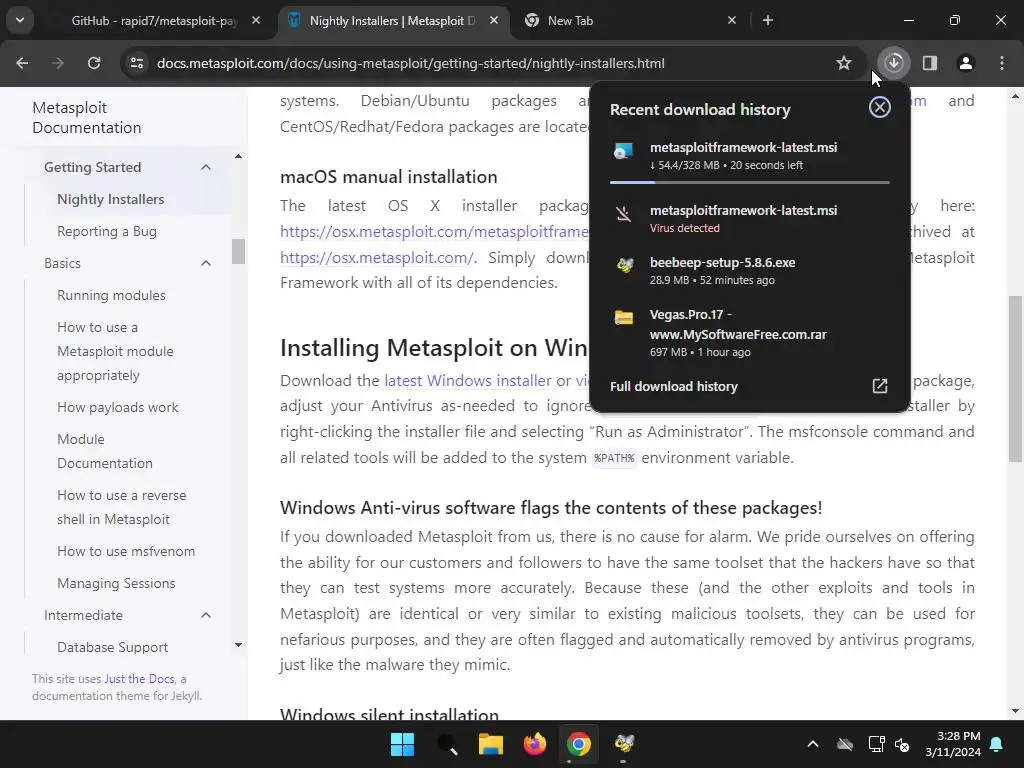View site information icon in address bar
This screenshot has height=768, width=1024.
click(x=136, y=63)
